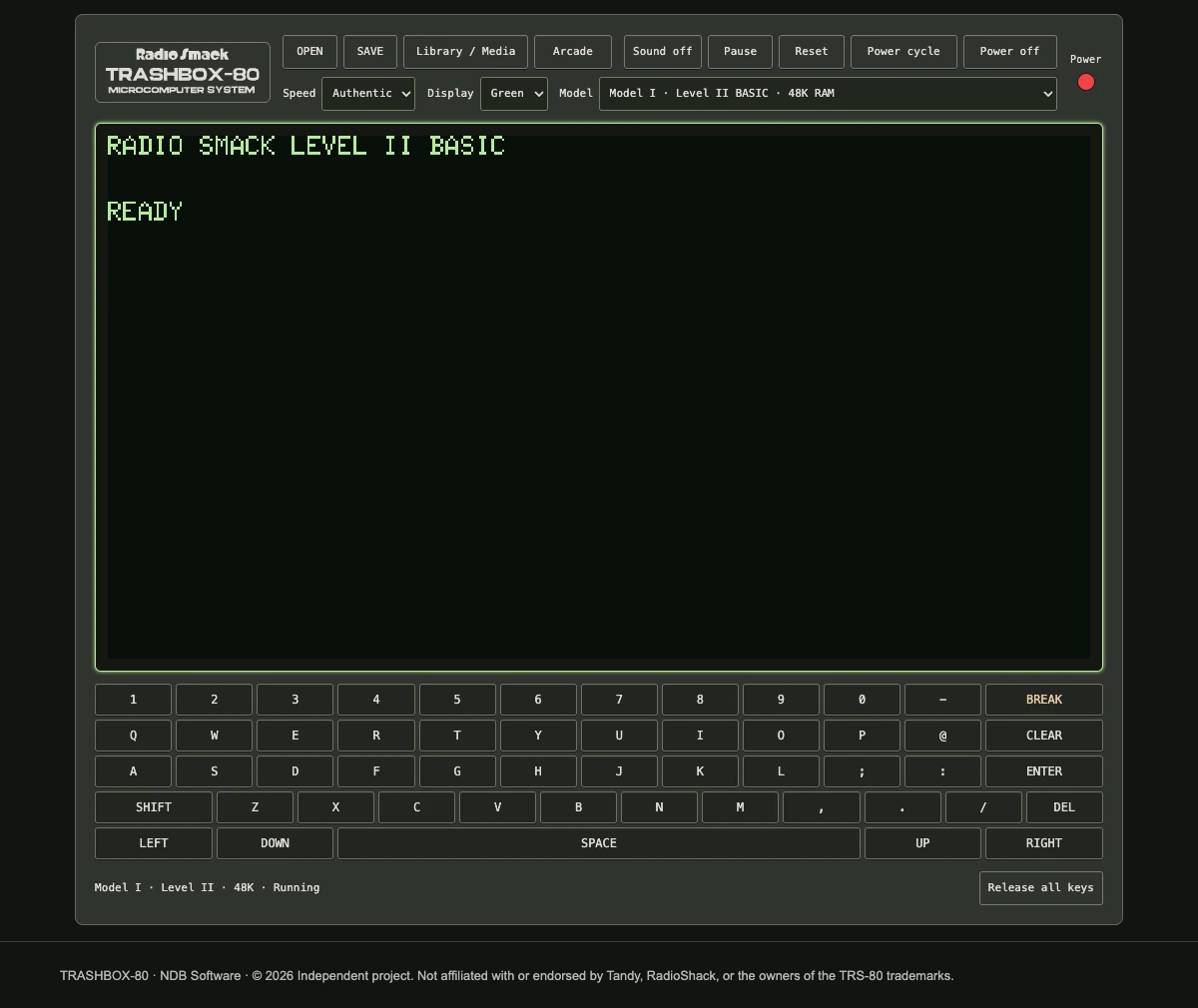Turn the machine off with Power off
This screenshot has width=1198, height=1008.
click(1010, 52)
